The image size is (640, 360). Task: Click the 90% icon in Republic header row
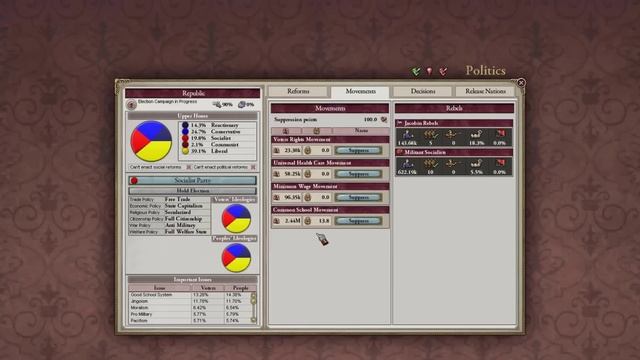pyautogui.click(x=217, y=104)
